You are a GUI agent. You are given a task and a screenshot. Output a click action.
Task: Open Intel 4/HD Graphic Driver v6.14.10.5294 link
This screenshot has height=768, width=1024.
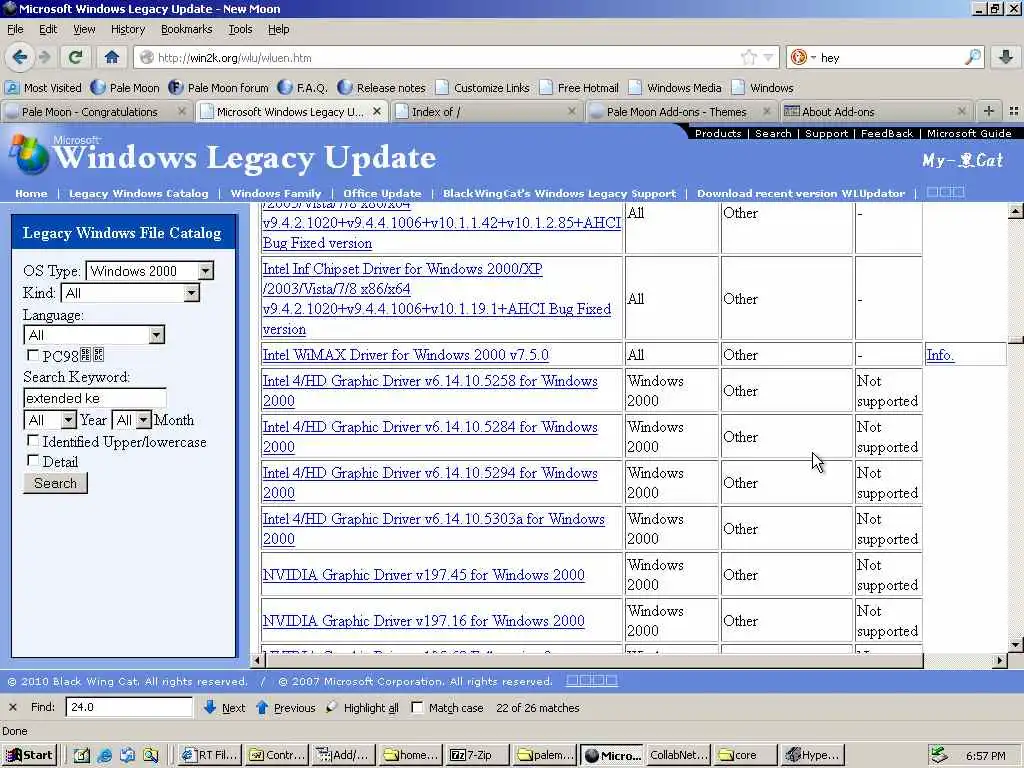(430, 483)
